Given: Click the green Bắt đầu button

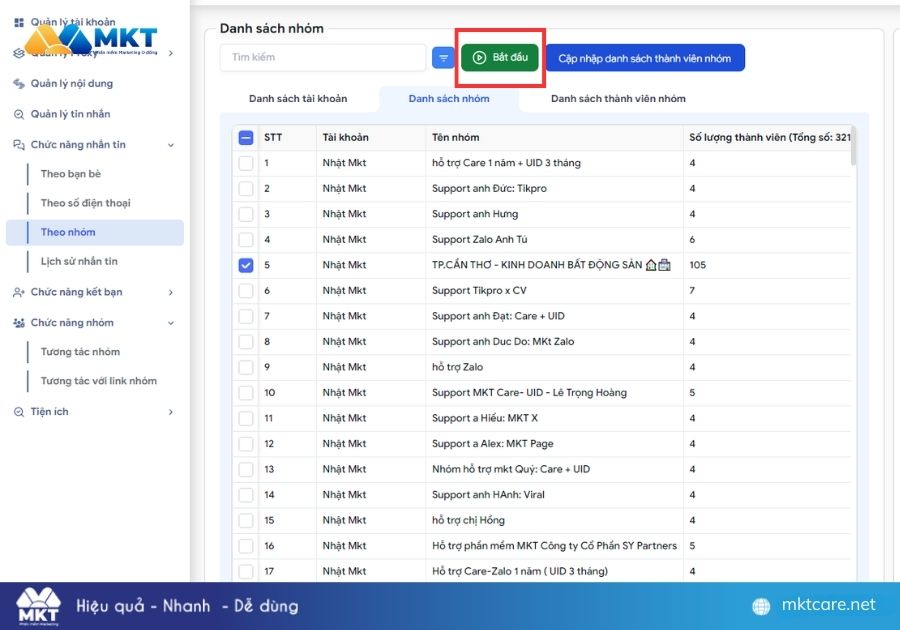Looking at the screenshot, I should 500,57.
